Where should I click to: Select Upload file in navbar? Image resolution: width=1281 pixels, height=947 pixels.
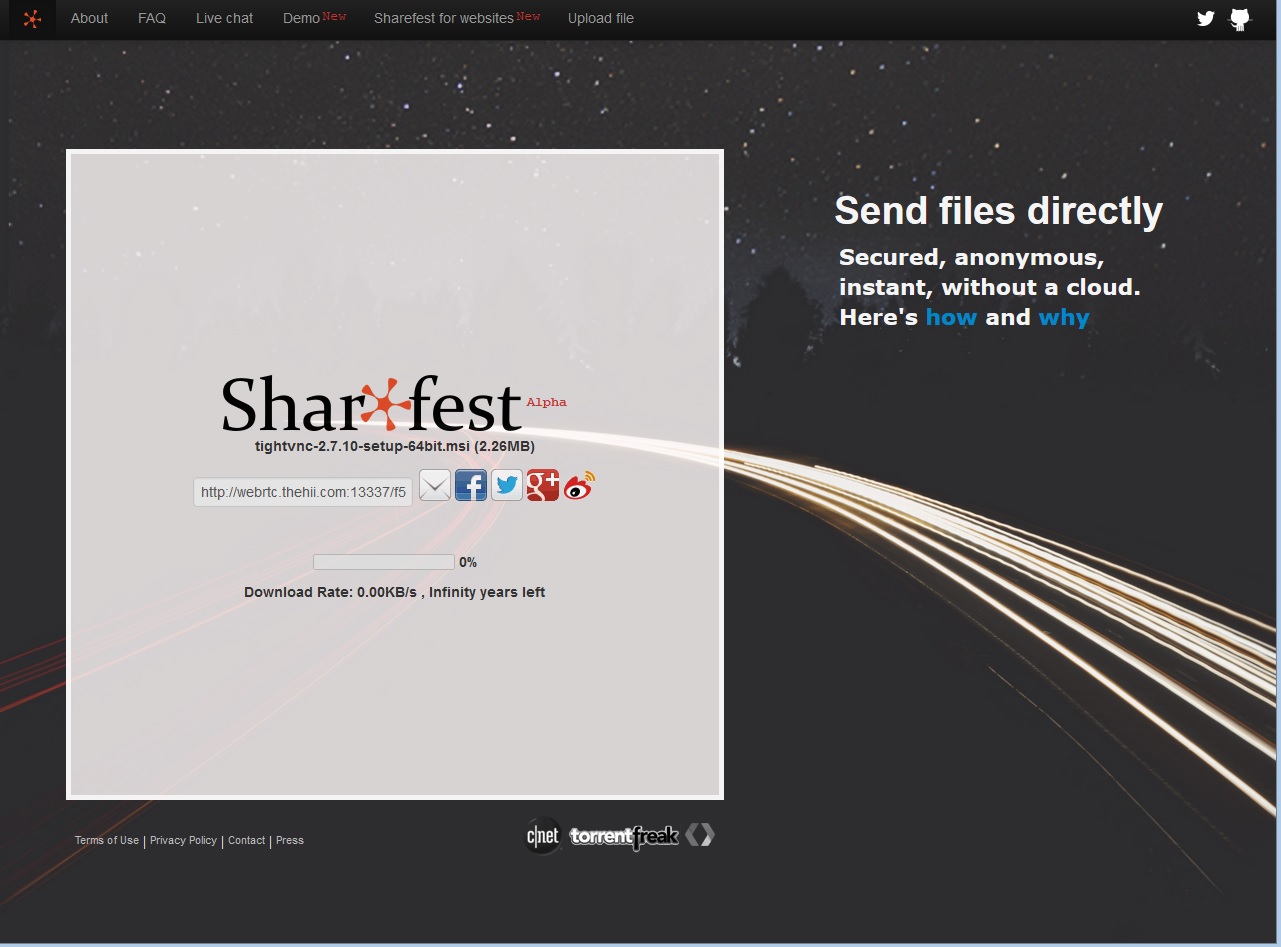pyautogui.click(x=601, y=18)
